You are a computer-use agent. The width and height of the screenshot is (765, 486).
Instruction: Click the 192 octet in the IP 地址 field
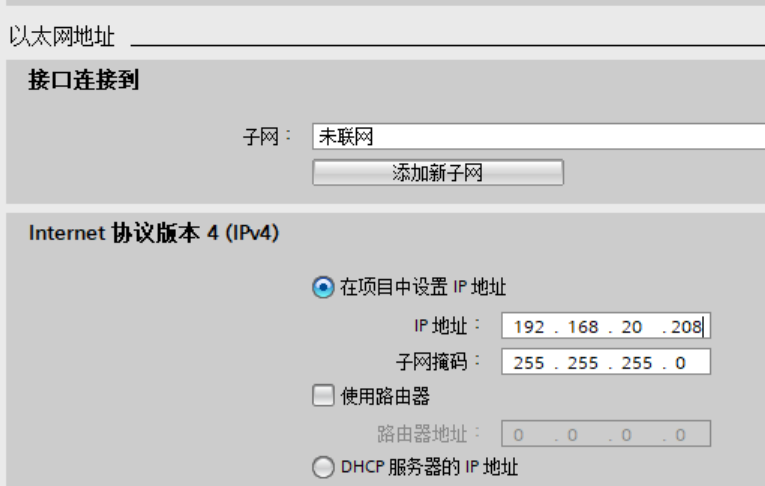tap(529, 327)
